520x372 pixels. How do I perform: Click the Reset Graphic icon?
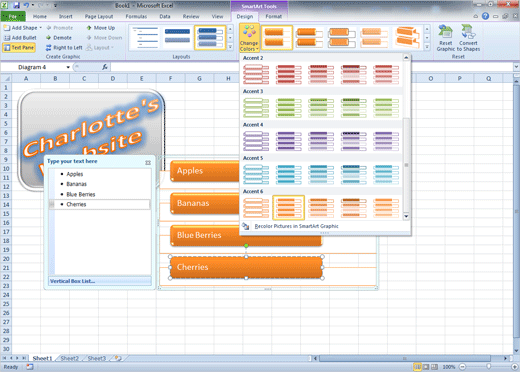pos(446,38)
